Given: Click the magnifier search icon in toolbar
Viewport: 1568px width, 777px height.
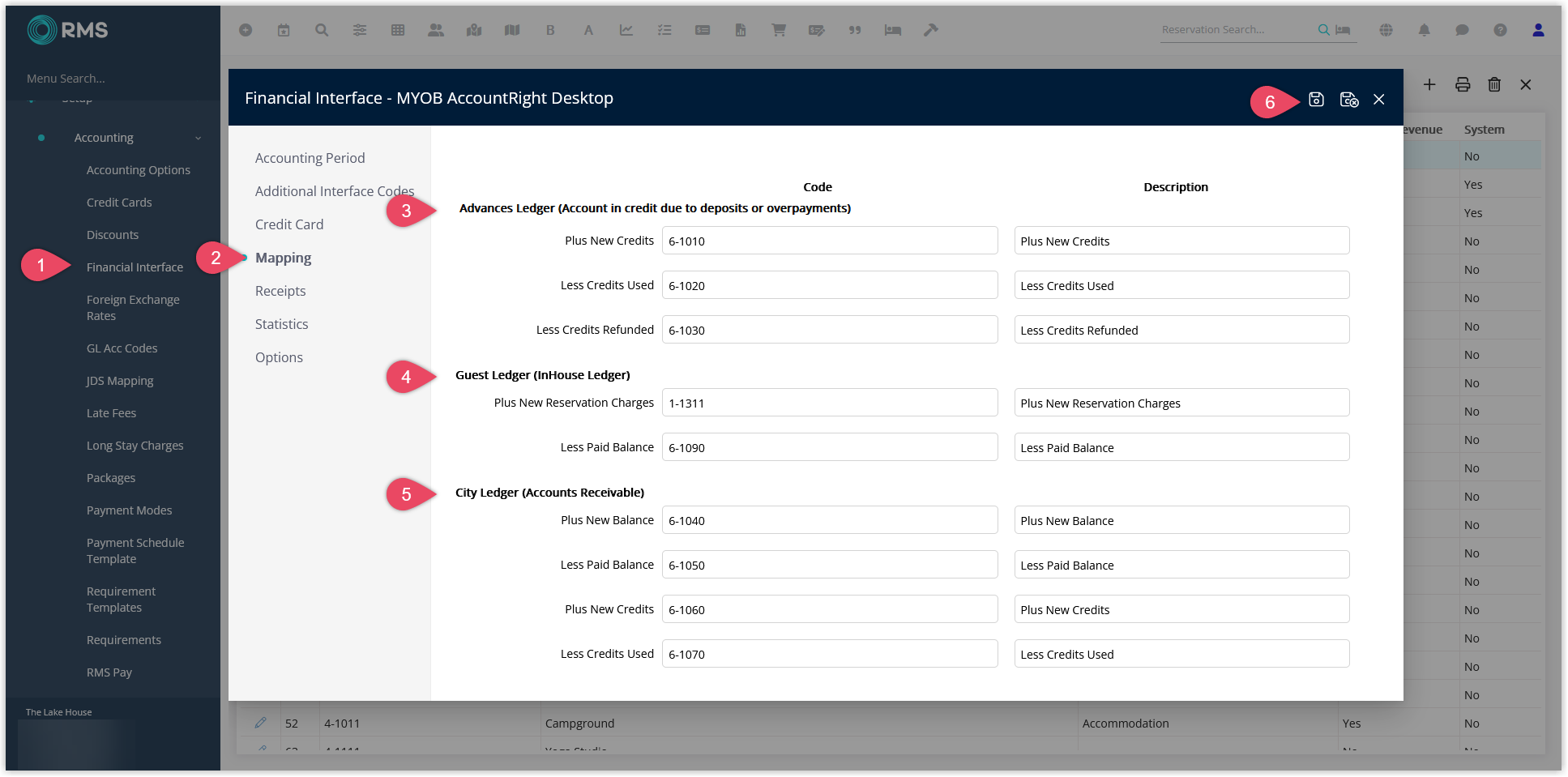Looking at the screenshot, I should point(322,30).
